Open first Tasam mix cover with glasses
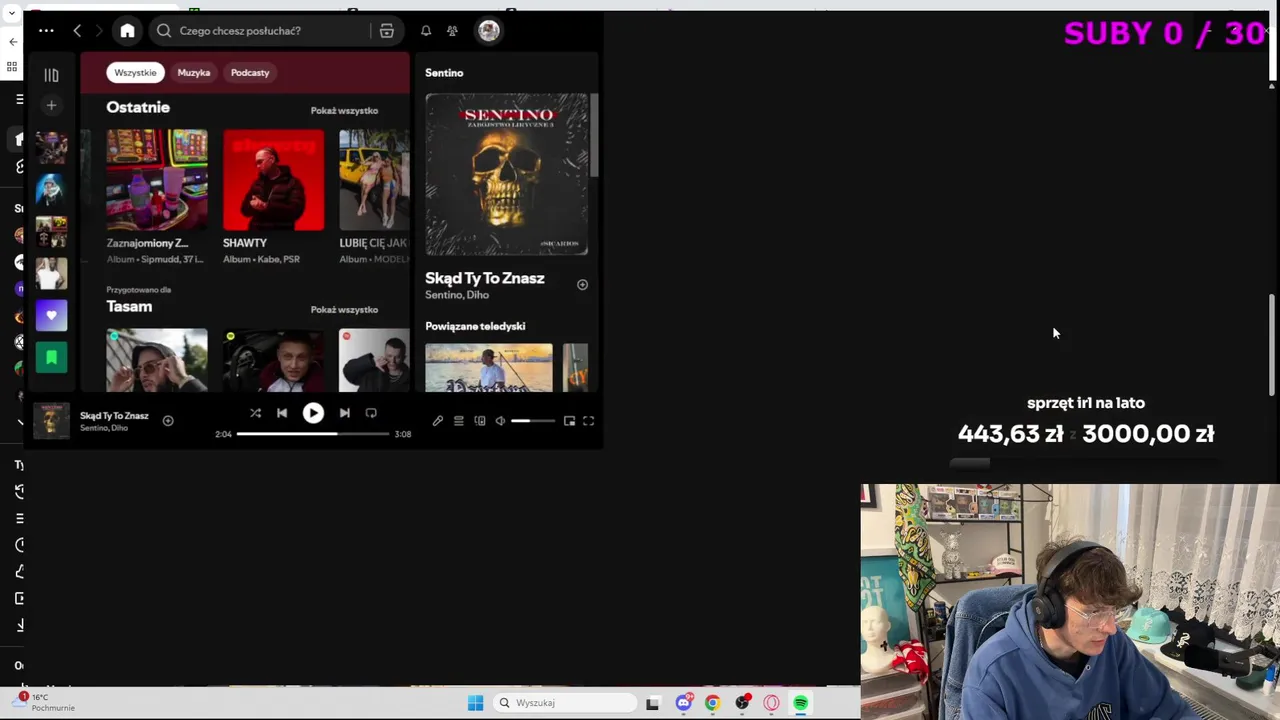The width and height of the screenshot is (1280, 720). pyautogui.click(x=157, y=360)
